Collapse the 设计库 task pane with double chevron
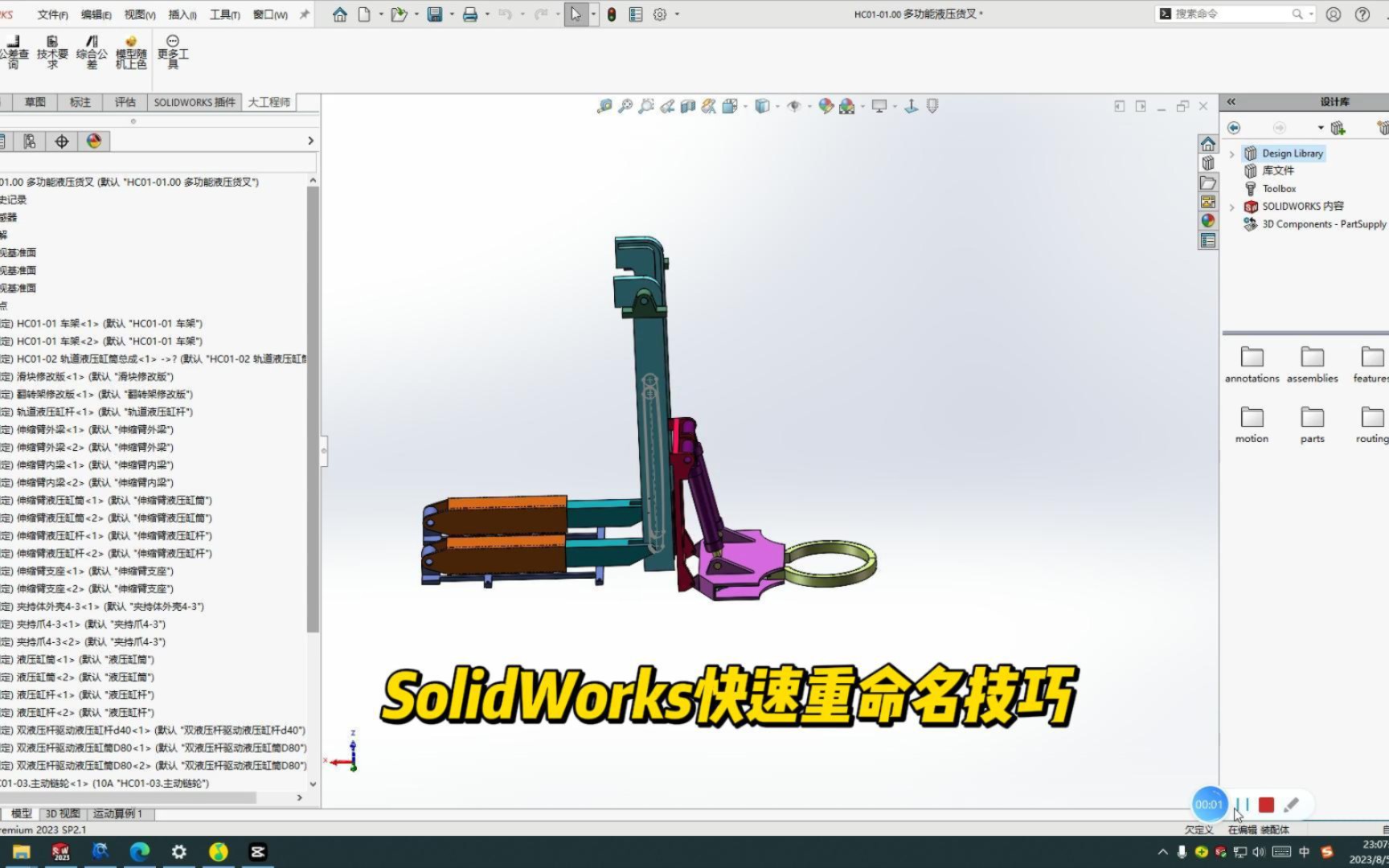This screenshot has width=1389, height=868. tap(1231, 102)
